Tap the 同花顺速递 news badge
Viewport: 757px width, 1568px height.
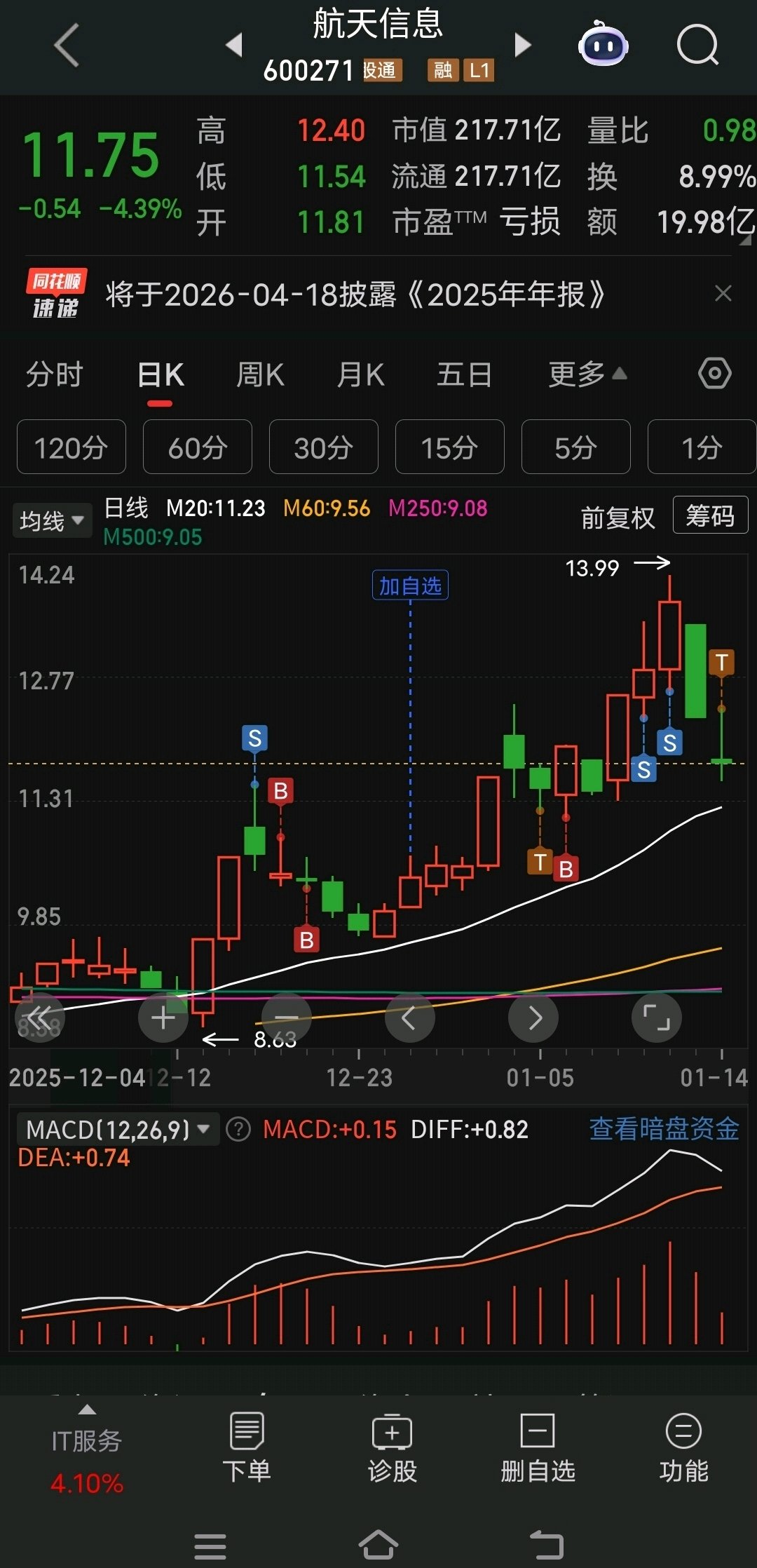[x=56, y=294]
